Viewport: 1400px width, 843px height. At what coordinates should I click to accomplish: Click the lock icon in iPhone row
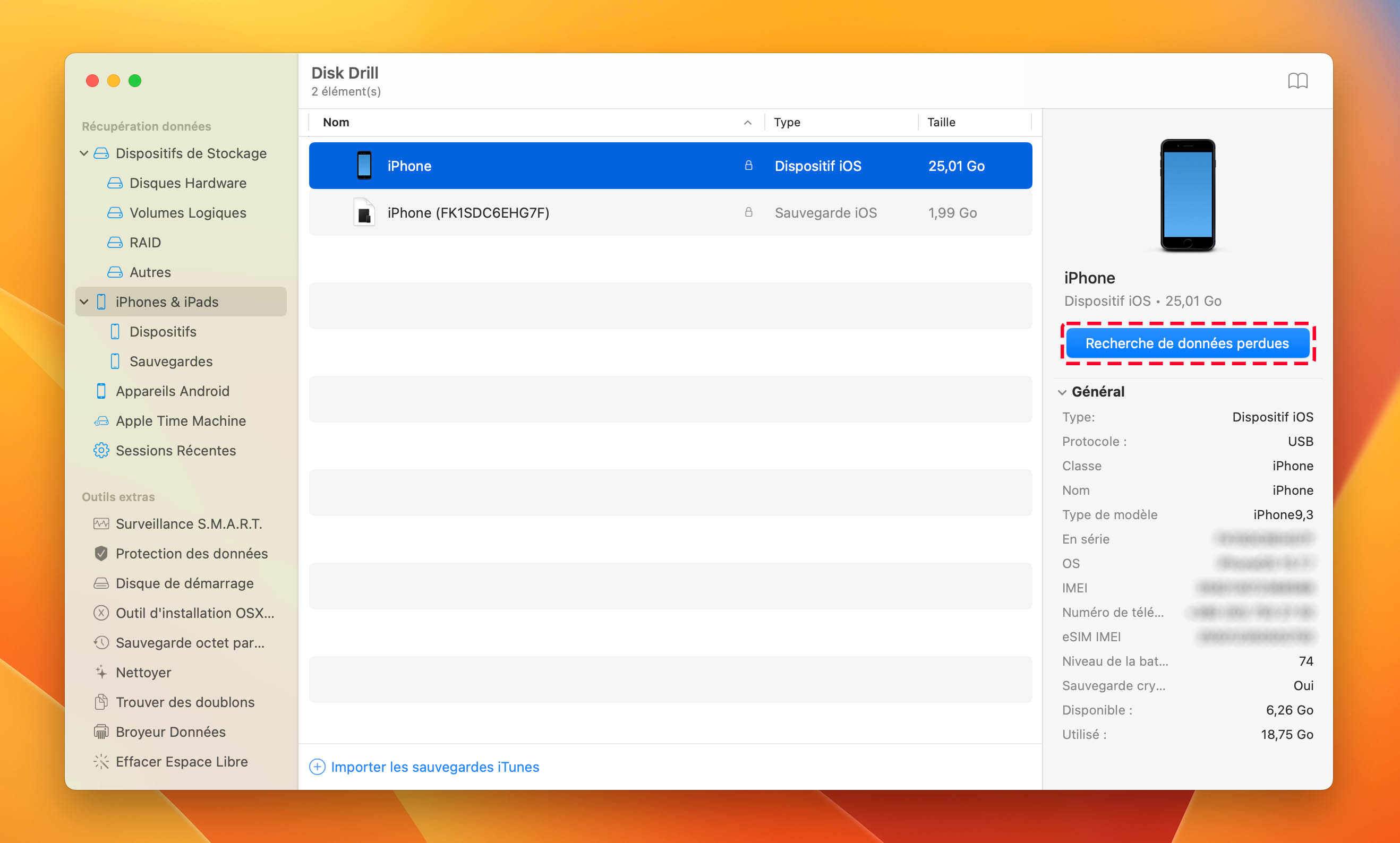click(x=748, y=165)
